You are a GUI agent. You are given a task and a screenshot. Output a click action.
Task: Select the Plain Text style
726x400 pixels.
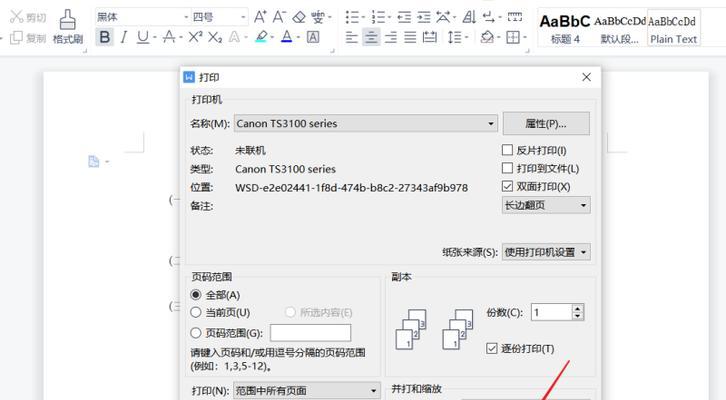[673, 29]
